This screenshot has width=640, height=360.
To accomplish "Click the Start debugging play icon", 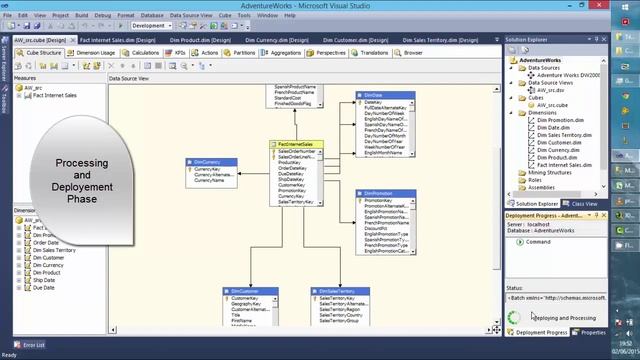I will click(120, 26).
